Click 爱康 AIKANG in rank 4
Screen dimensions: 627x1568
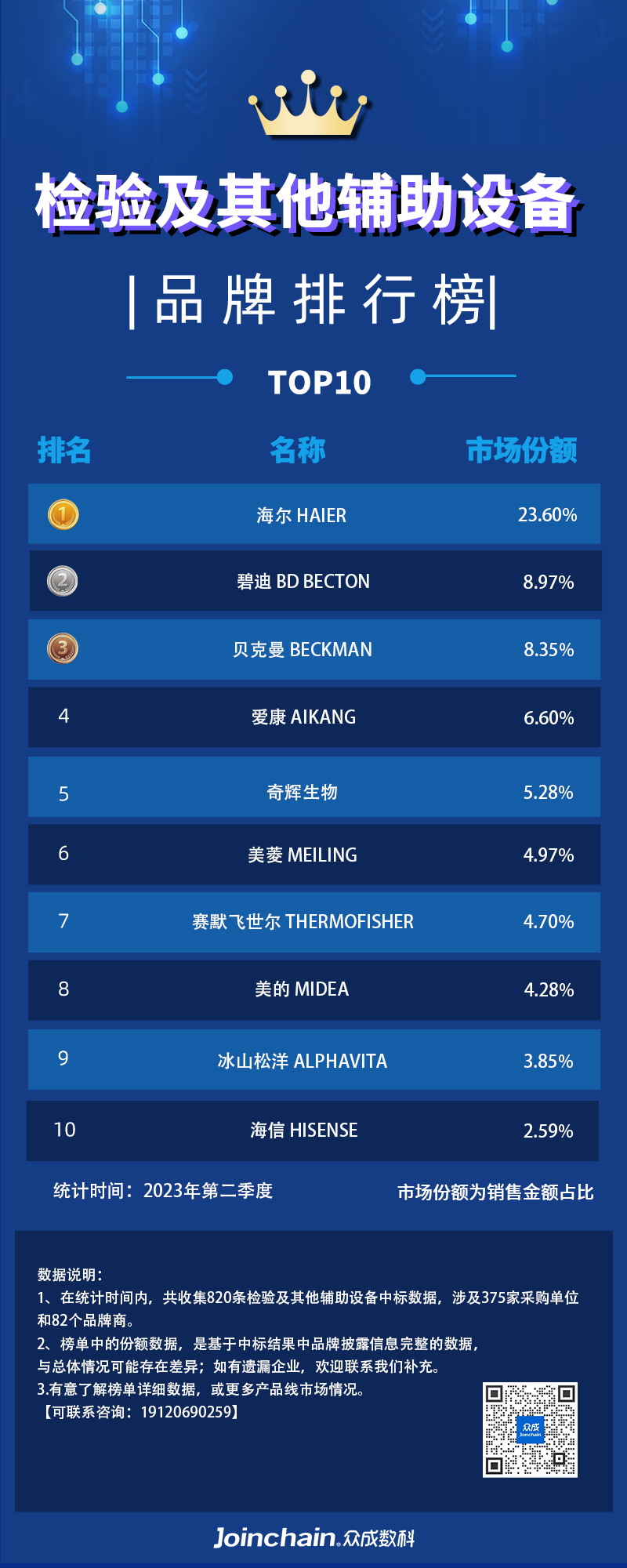point(303,717)
